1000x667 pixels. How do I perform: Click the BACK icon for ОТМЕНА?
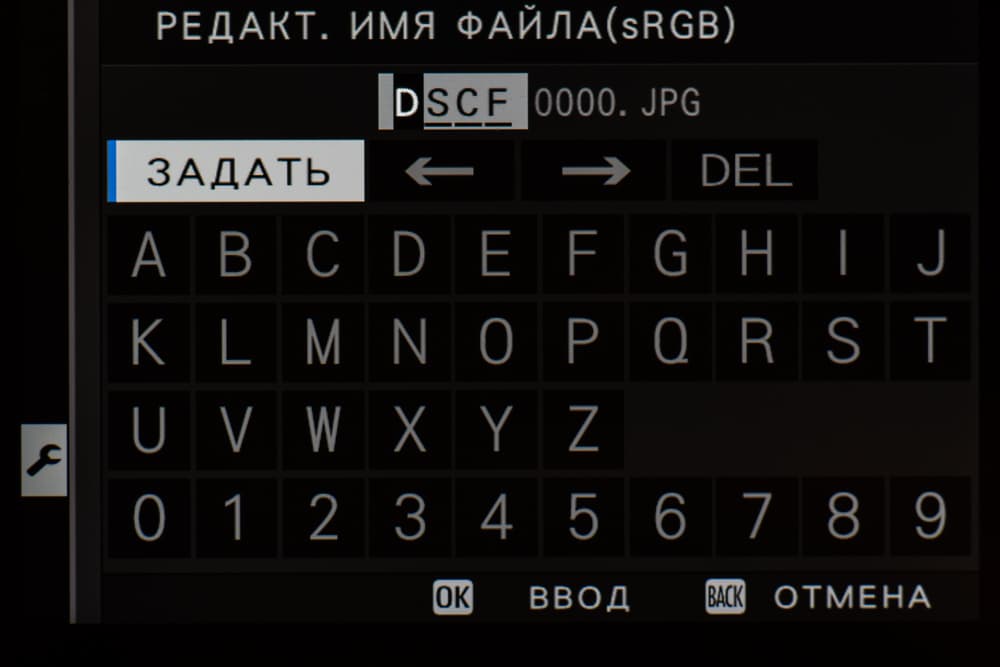(725, 597)
